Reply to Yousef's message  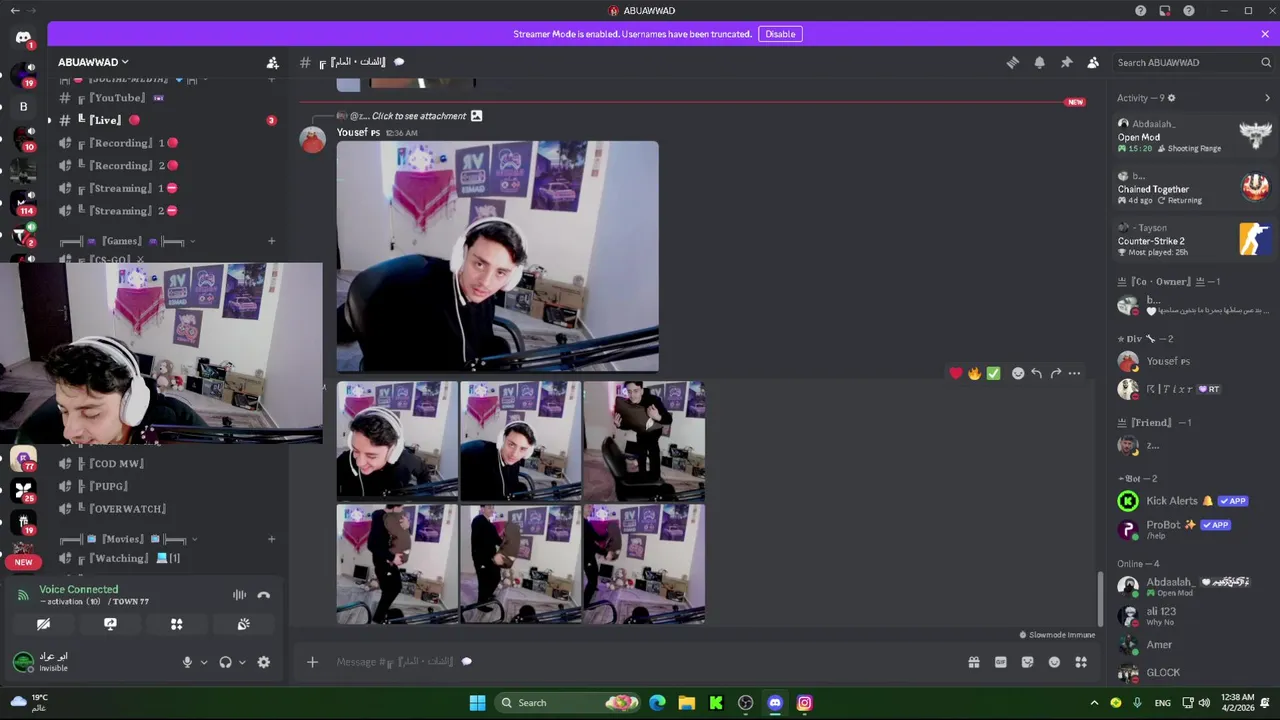(x=1037, y=373)
